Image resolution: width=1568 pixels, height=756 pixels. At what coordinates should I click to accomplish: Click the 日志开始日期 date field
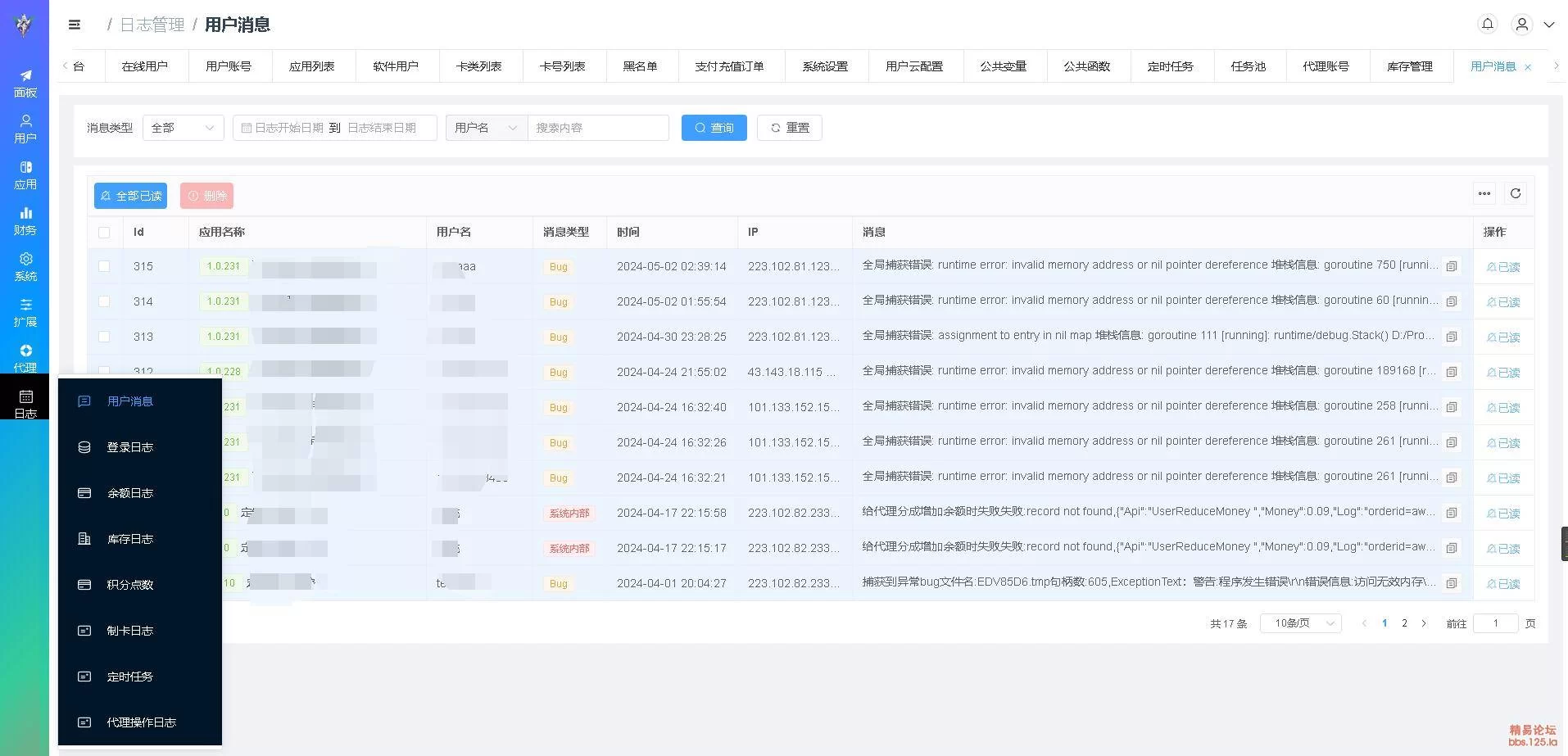[x=289, y=128]
